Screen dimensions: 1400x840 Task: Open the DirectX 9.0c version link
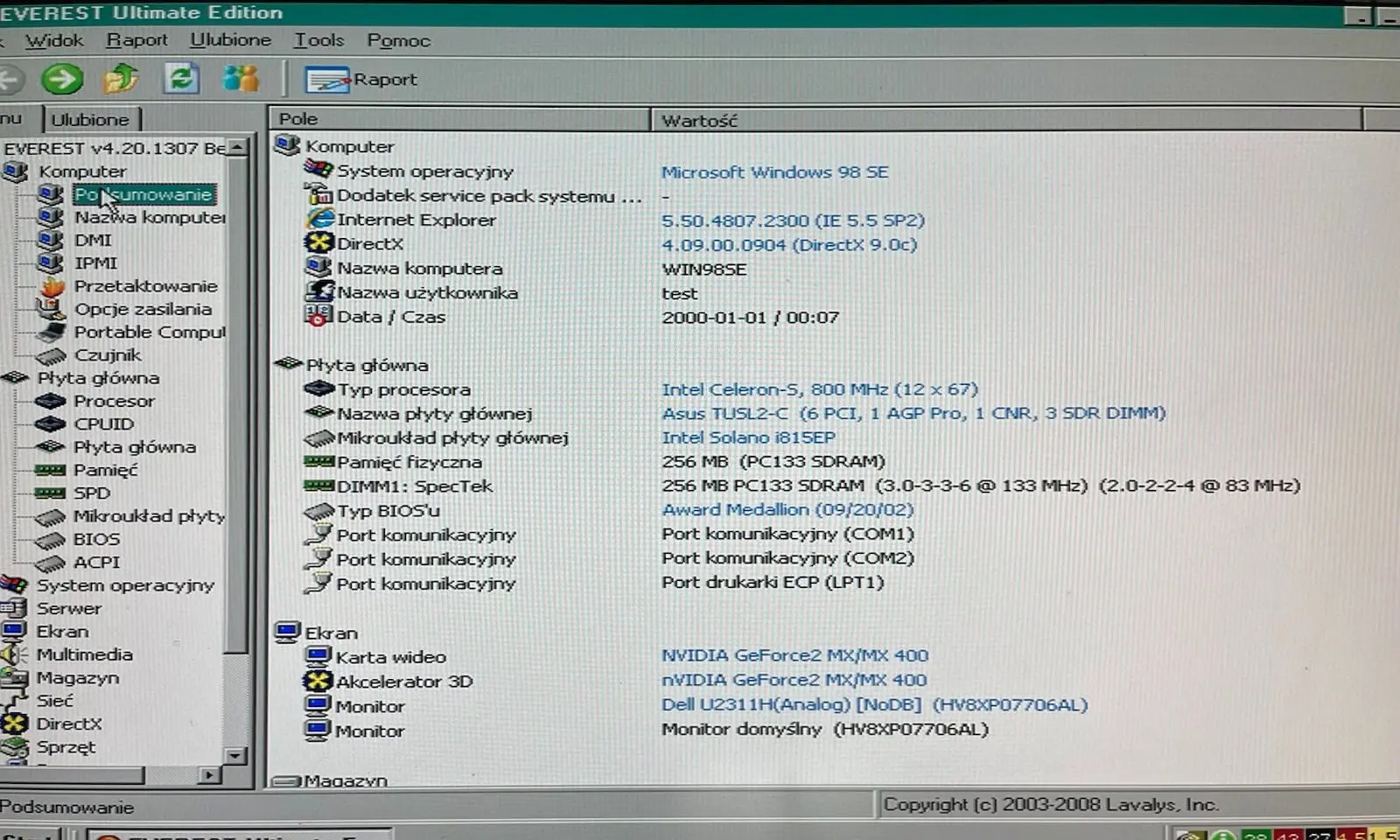coord(789,245)
